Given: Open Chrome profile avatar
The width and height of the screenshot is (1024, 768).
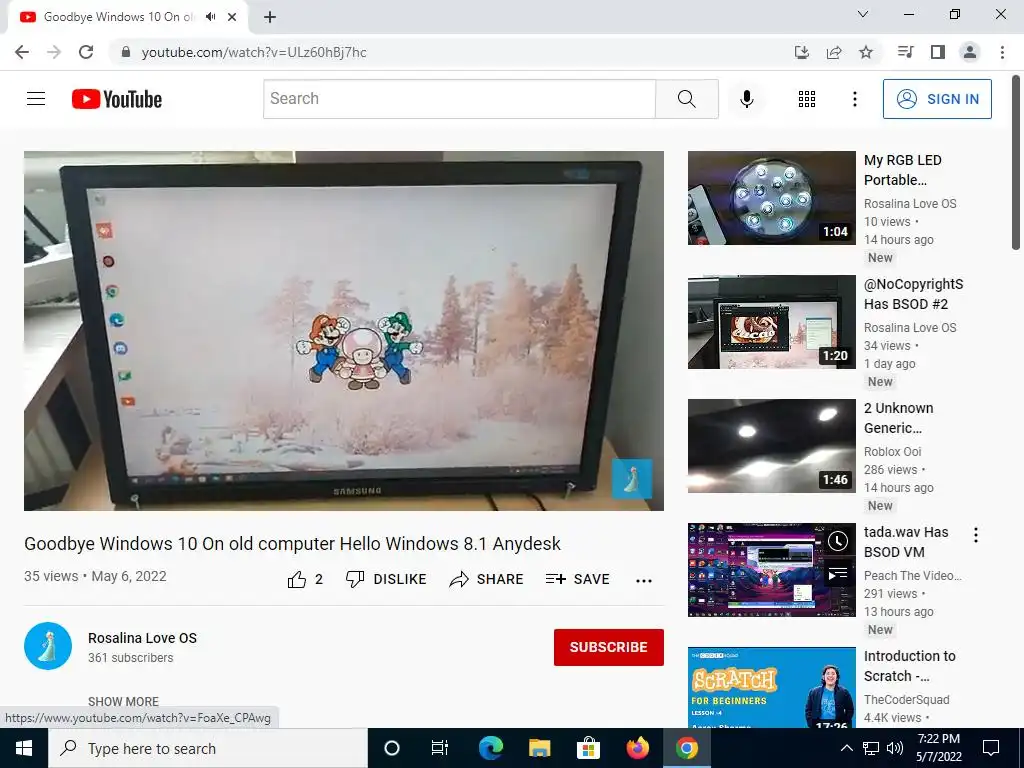Looking at the screenshot, I should click(970, 52).
